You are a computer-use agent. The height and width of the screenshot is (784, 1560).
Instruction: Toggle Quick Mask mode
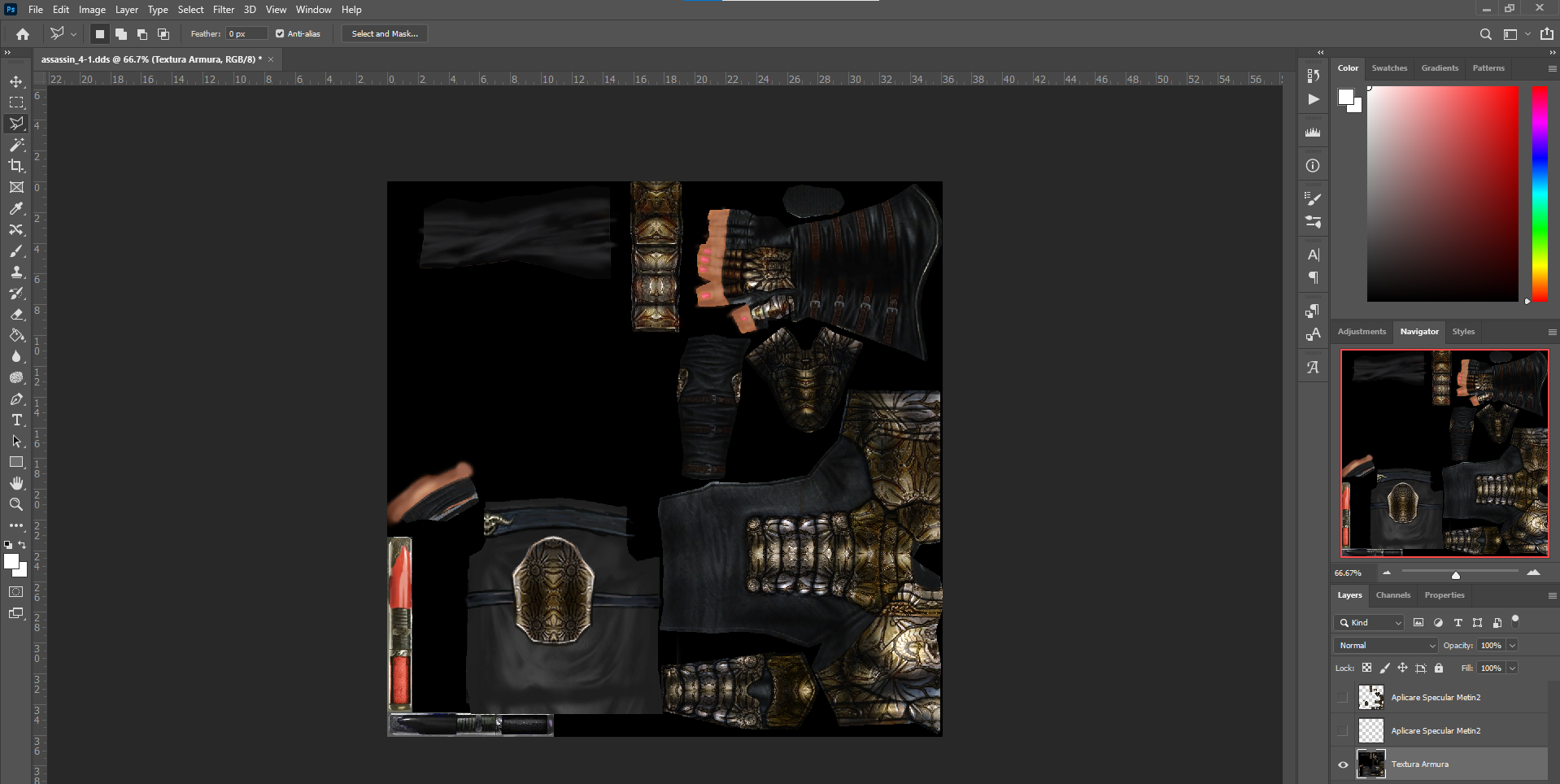pyautogui.click(x=16, y=592)
